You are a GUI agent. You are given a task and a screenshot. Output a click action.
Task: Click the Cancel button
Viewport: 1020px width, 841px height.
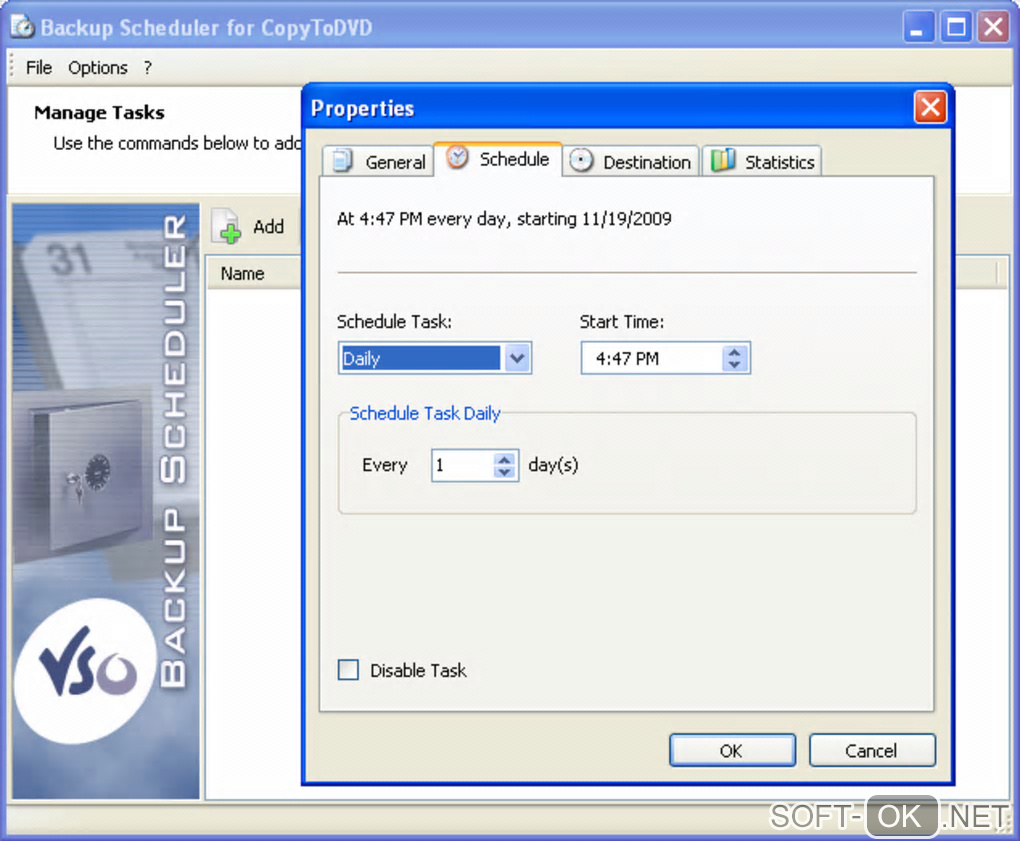pyautogui.click(x=872, y=751)
